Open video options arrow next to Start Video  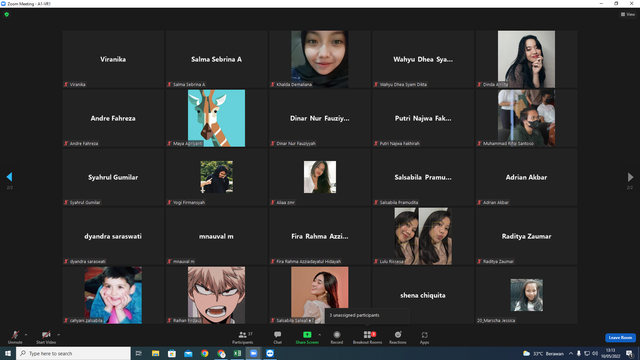point(59,335)
